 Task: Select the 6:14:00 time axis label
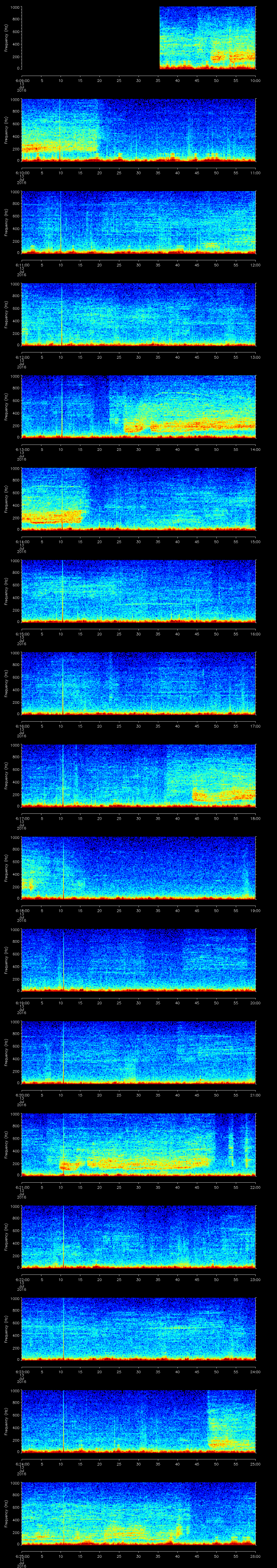pyautogui.click(x=21, y=541)
